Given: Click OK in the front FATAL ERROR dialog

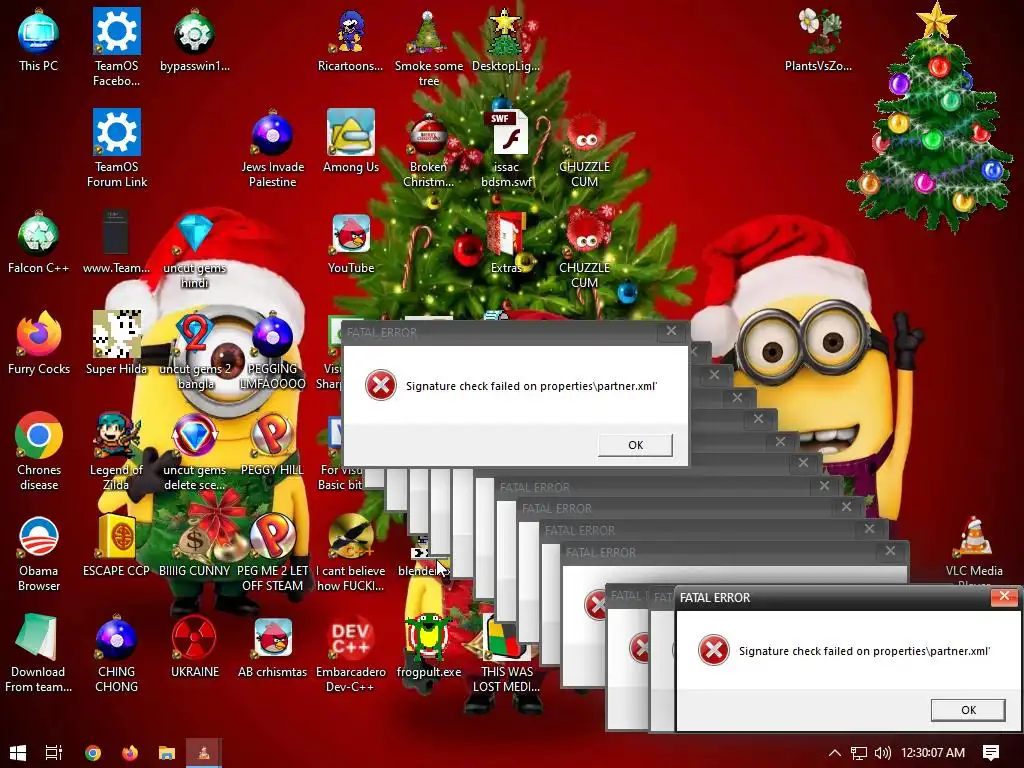Looking at the screenshot, I should pyautogui.click(x=968, y=710).
